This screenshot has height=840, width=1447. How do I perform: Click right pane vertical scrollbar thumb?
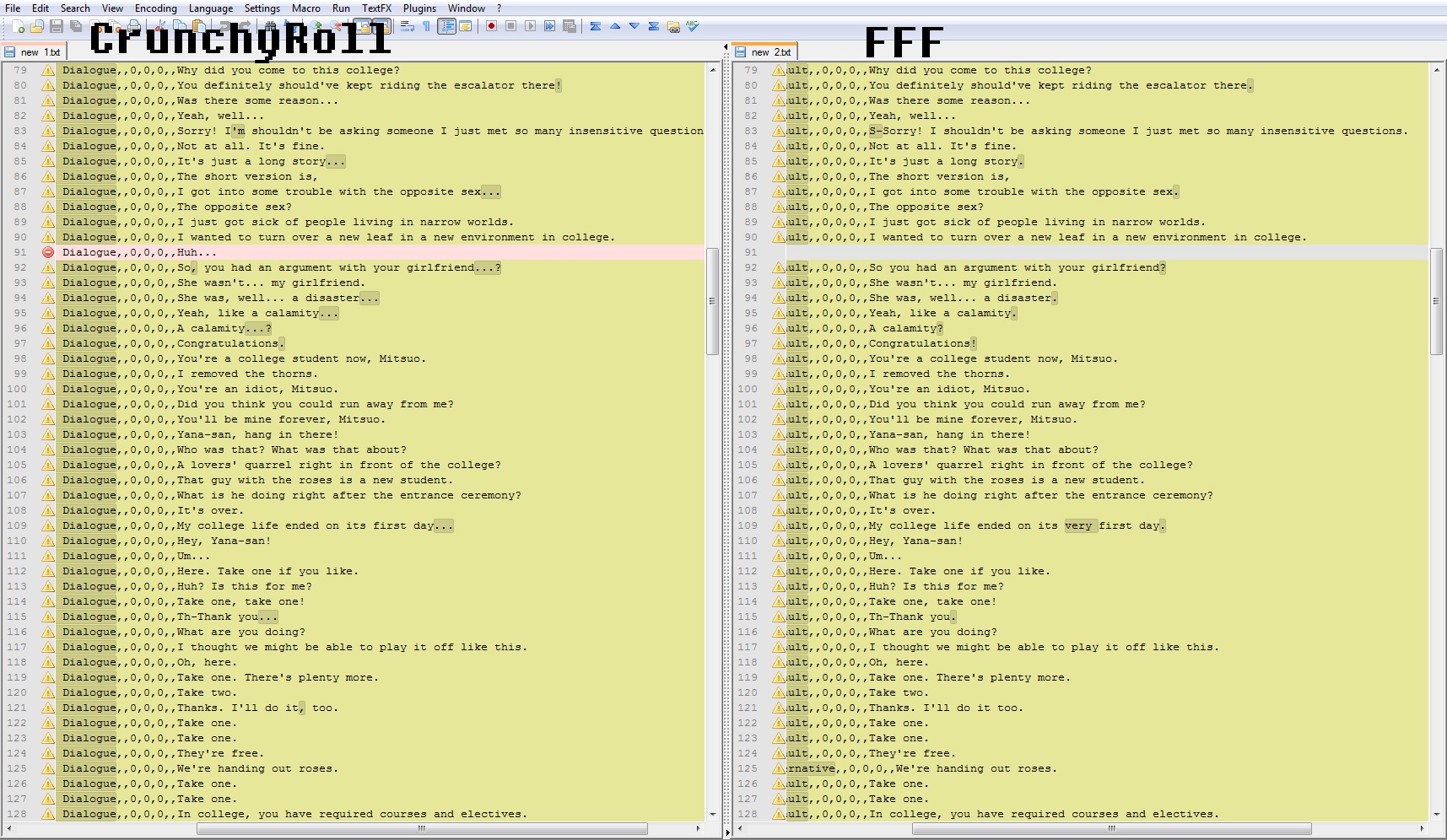pos(1436,301)
